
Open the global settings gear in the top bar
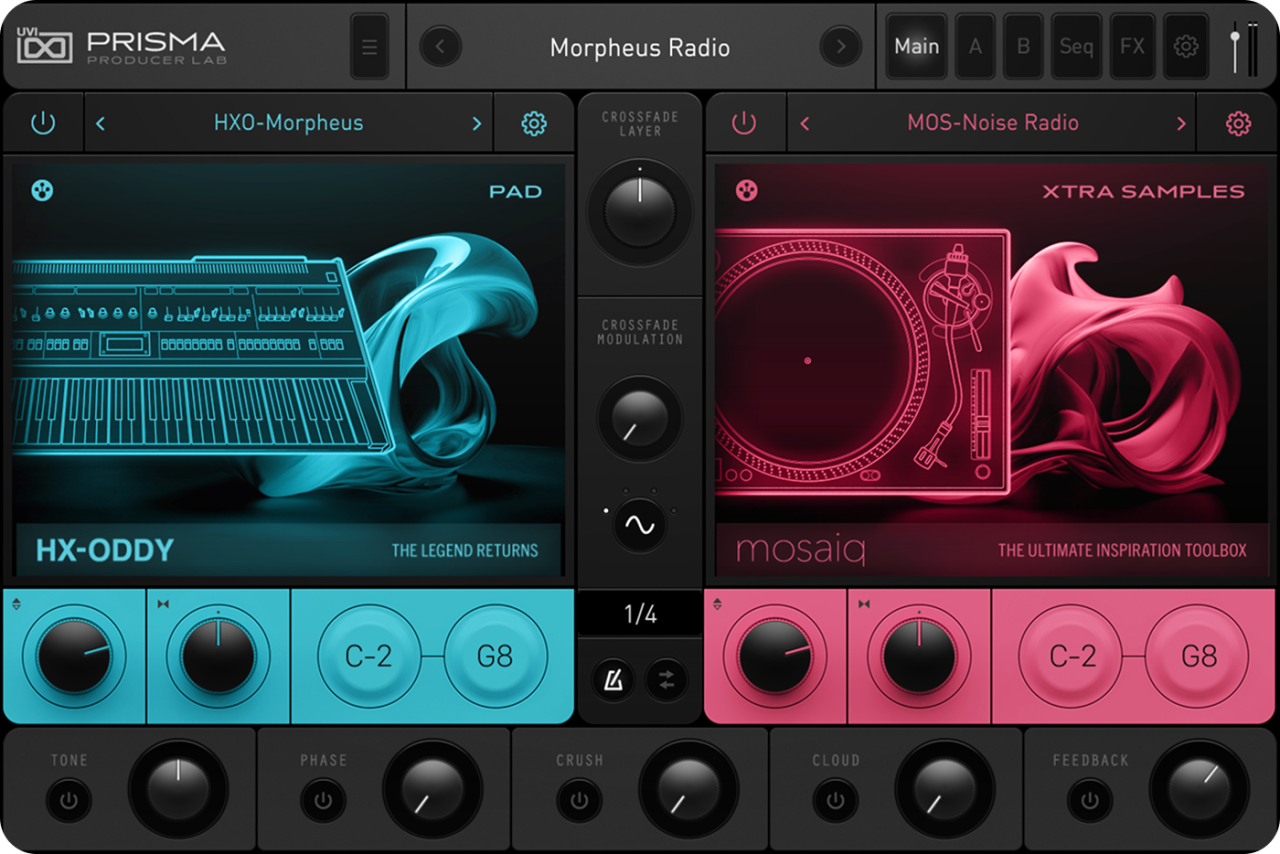[1186, 46]
